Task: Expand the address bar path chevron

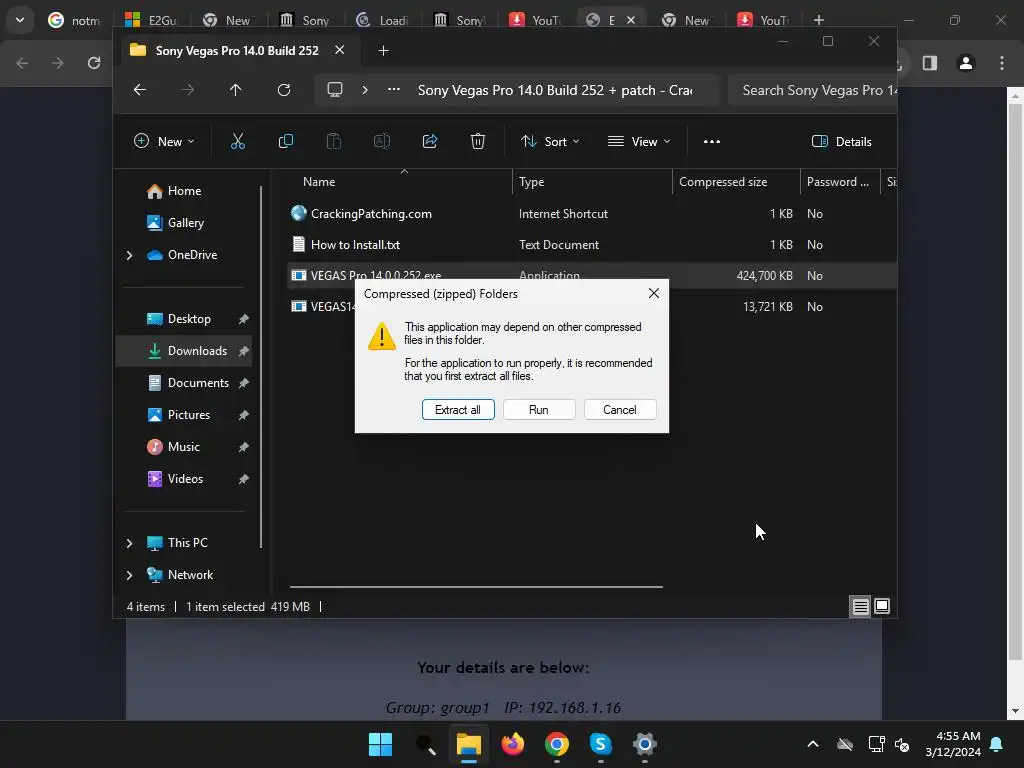Action: click(x=364, y=89)
